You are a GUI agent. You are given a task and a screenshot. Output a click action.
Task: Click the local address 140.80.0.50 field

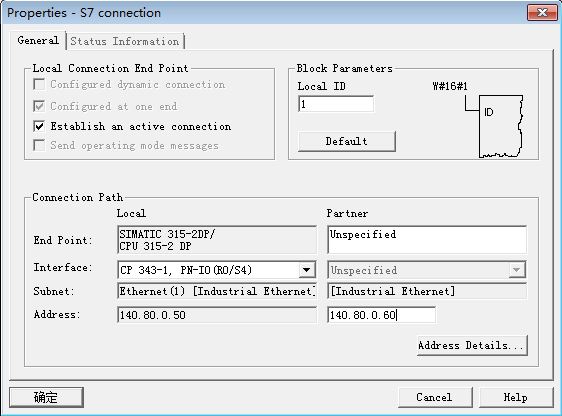216,315
